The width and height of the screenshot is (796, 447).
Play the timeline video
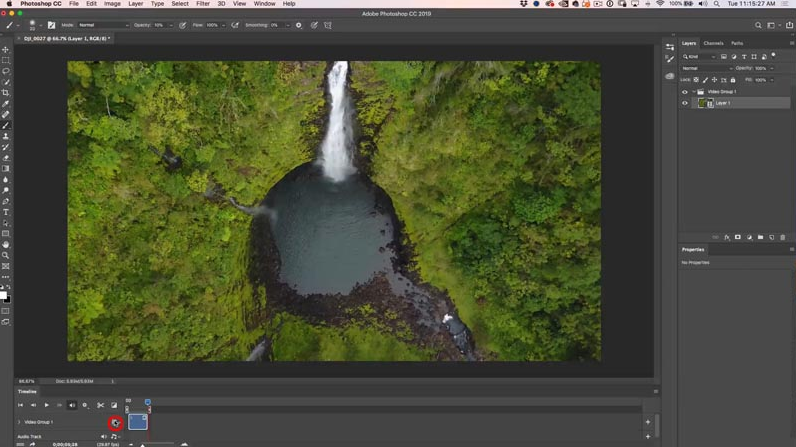46,405
